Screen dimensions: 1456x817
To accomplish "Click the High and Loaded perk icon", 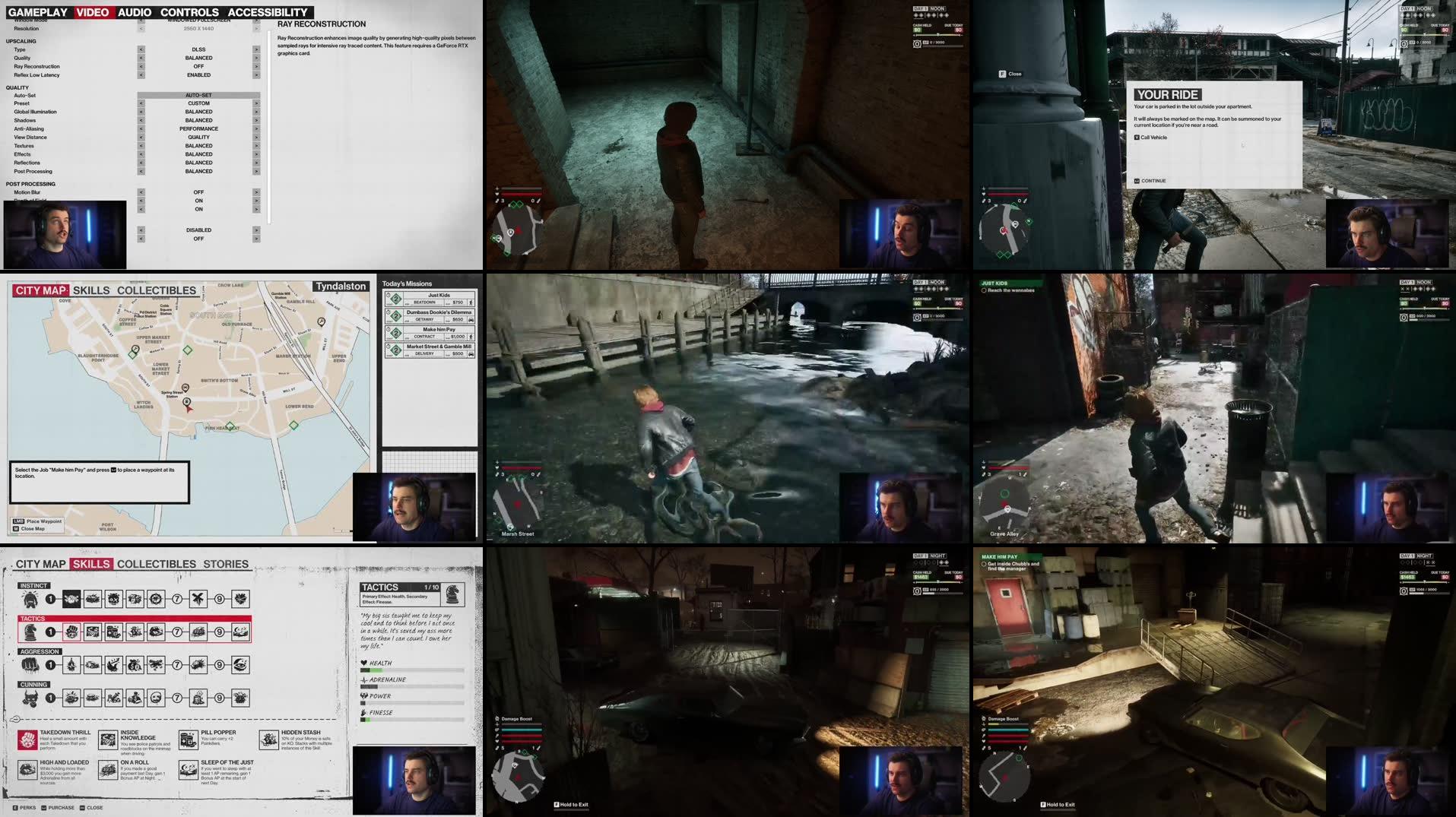I will point(27,770).
